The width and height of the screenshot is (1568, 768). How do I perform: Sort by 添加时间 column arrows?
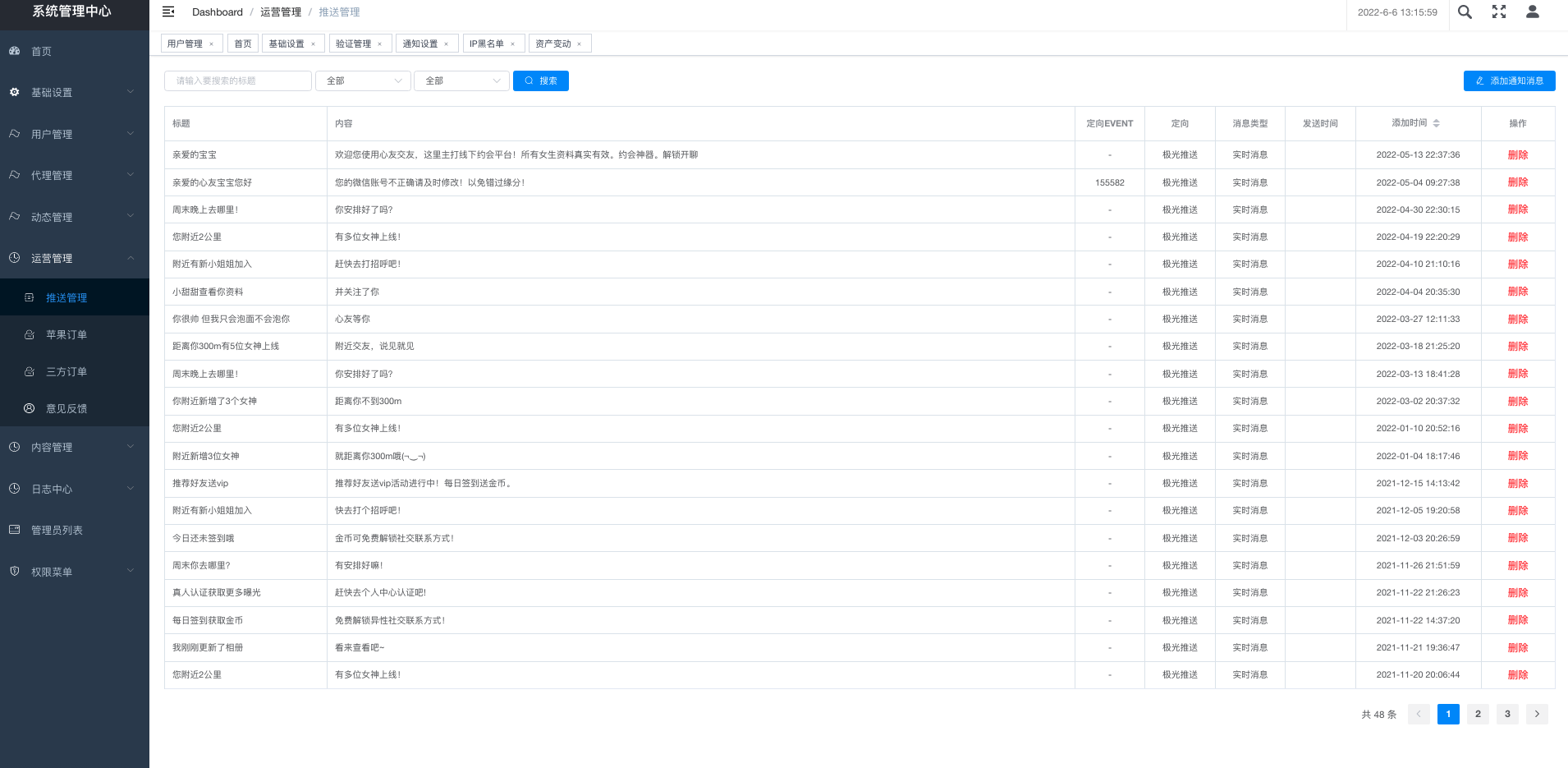[x=1436, y=123]
